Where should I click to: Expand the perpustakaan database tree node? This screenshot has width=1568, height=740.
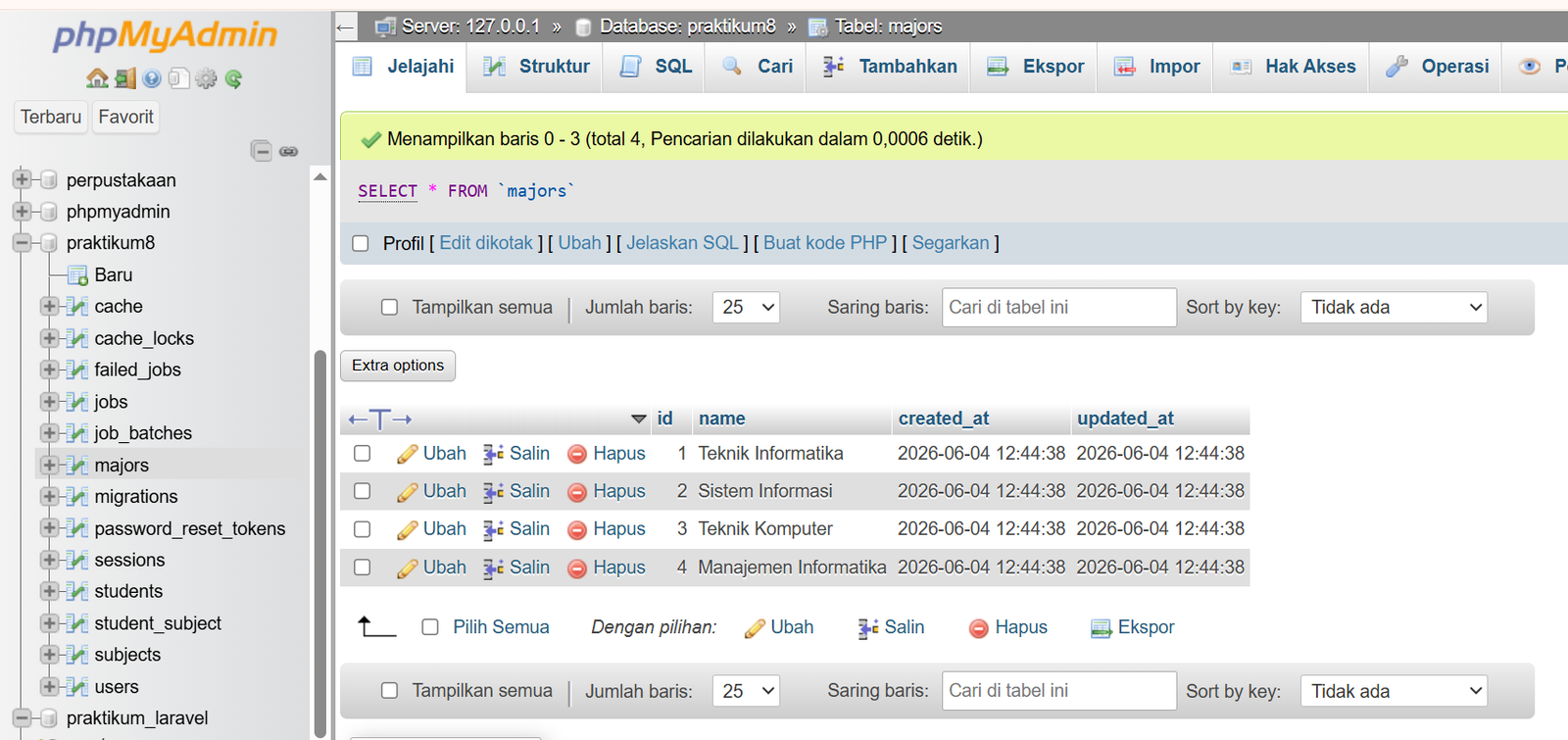pyautogui.click(x=22, y=180)
